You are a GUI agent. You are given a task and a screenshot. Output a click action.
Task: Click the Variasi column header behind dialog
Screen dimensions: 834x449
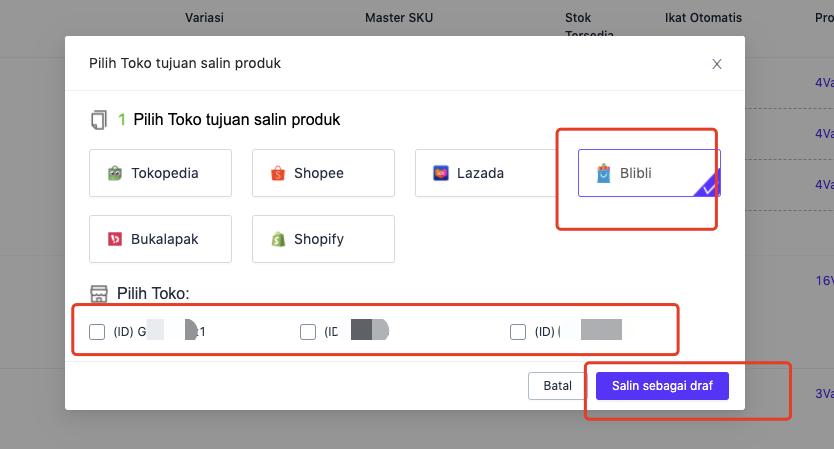(x=204, y=18)
